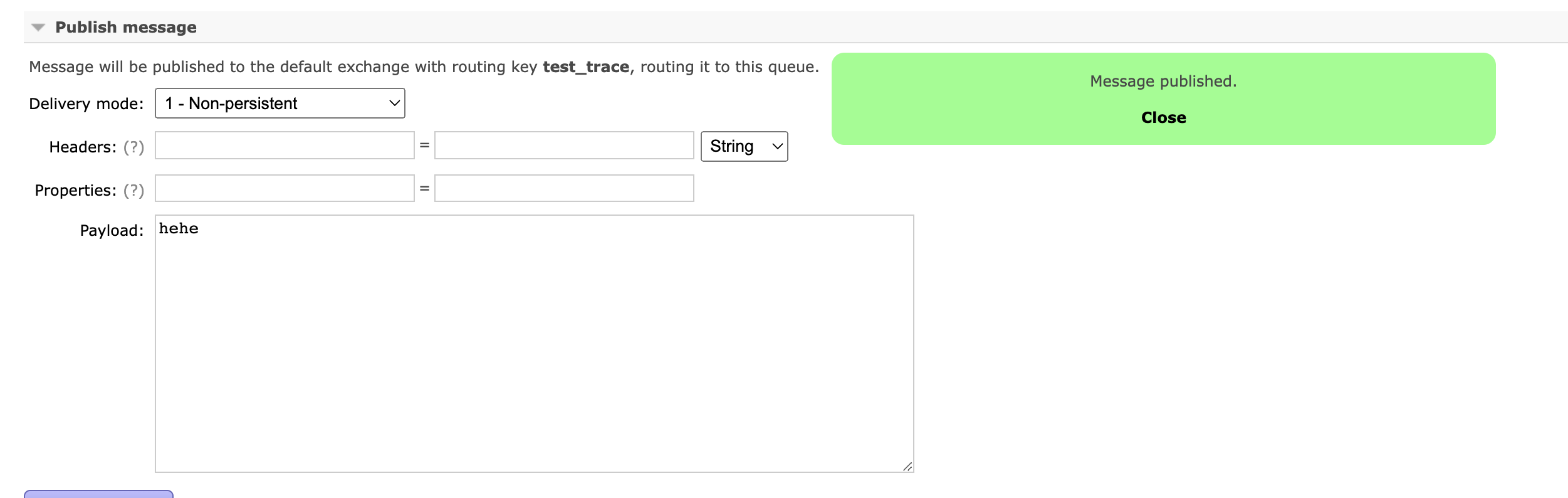
Task: Click the Delivery mode label
Action: click(x=86, y=104)
